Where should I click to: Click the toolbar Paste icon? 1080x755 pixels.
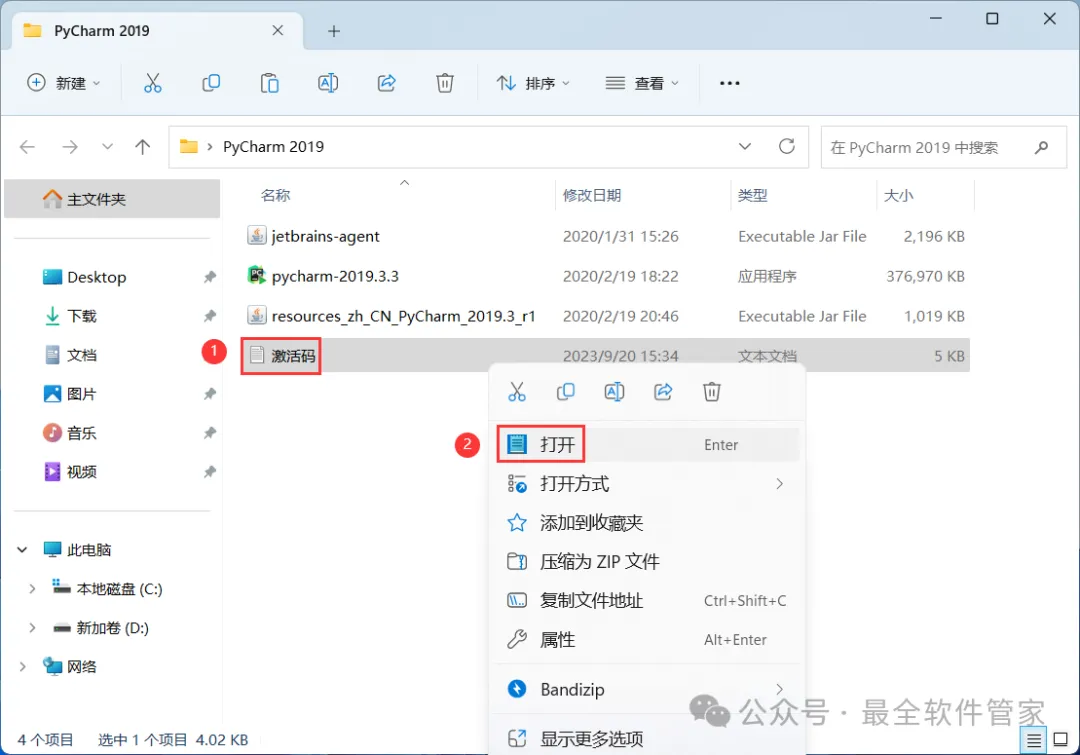point(269,83)
